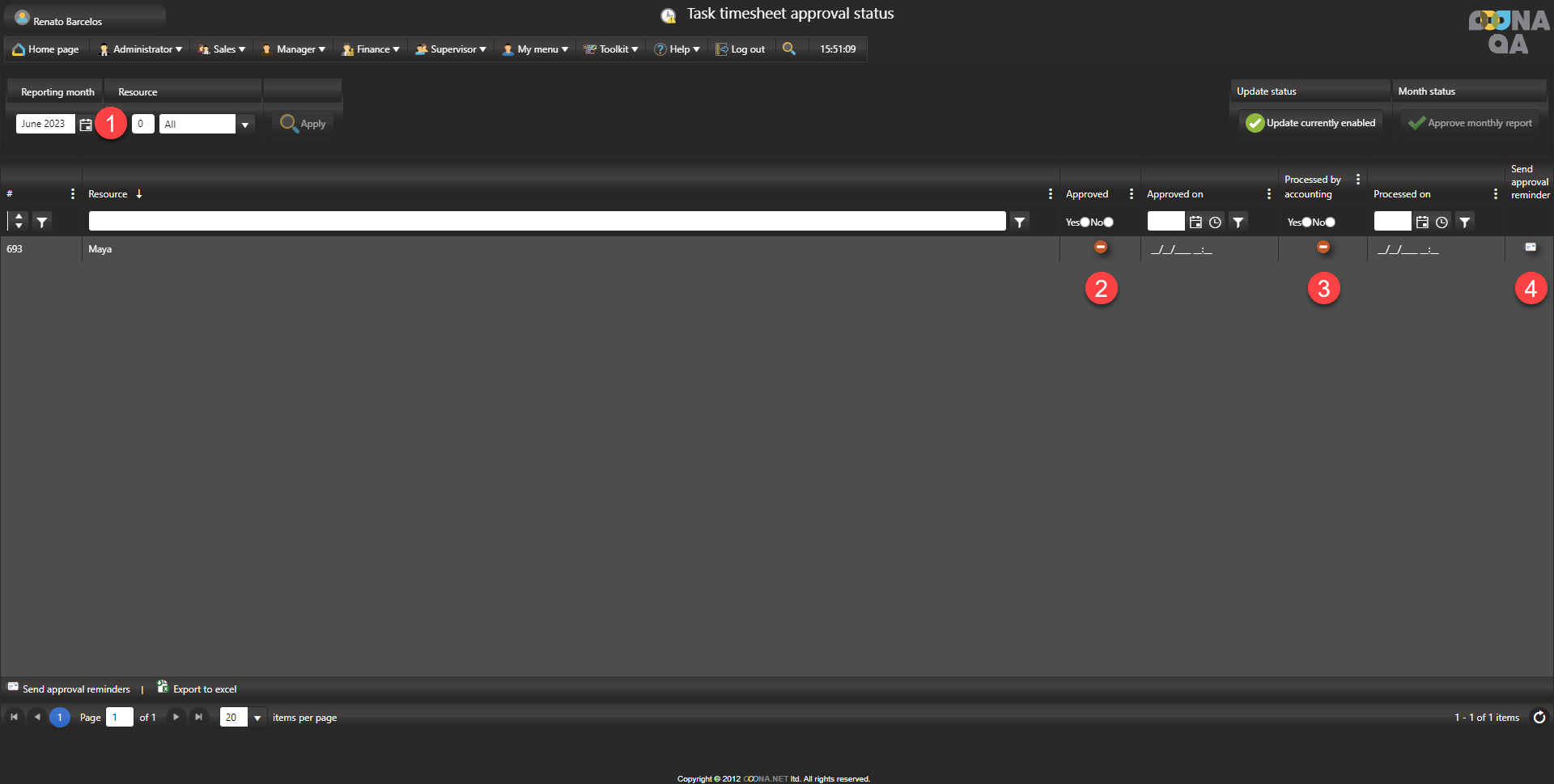This screenshot has height=784, width=1554.
Task: Open the items per page dropdown
Action: [257, 718]
